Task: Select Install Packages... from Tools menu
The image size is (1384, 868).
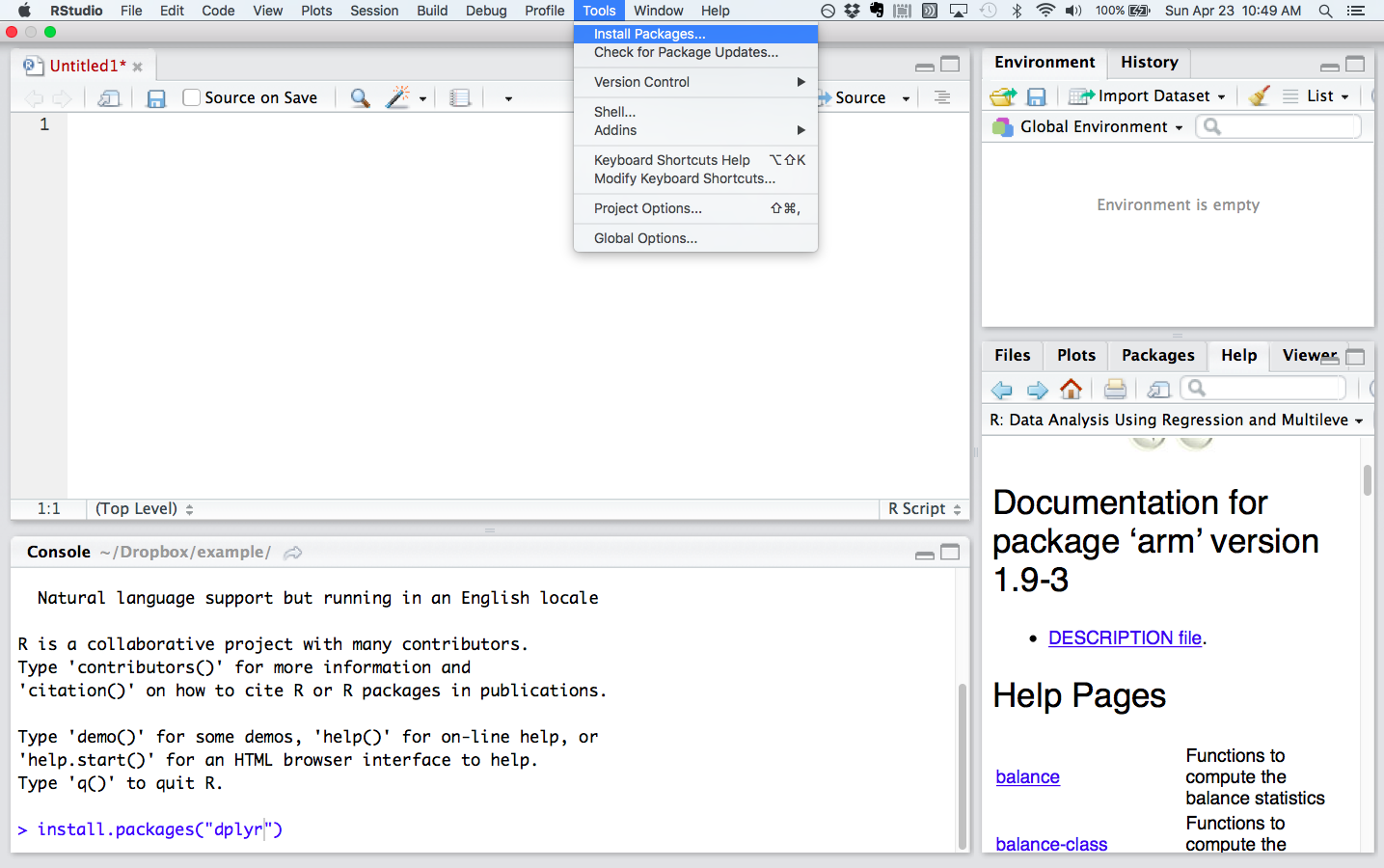Action: 649,34
